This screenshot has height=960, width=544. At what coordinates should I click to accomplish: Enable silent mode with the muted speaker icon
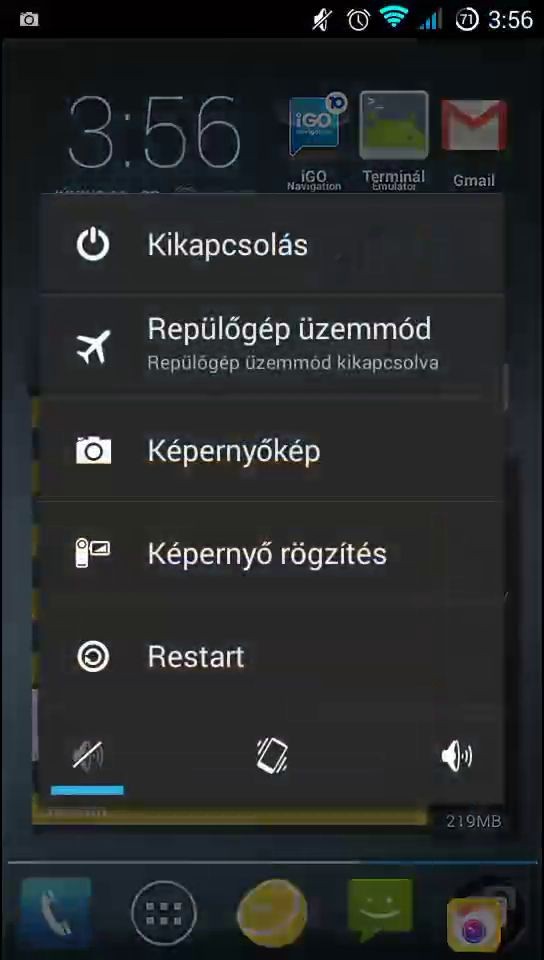(x=88, y=756)
